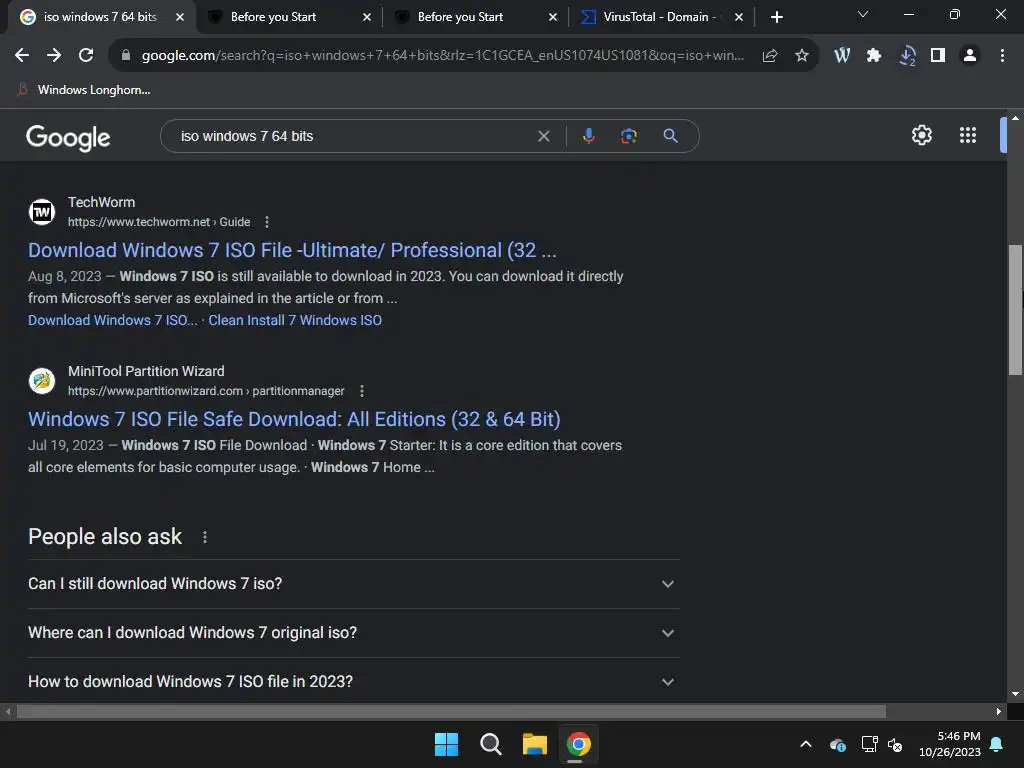
Task: Open the Windows Start button
Action: 447,744
